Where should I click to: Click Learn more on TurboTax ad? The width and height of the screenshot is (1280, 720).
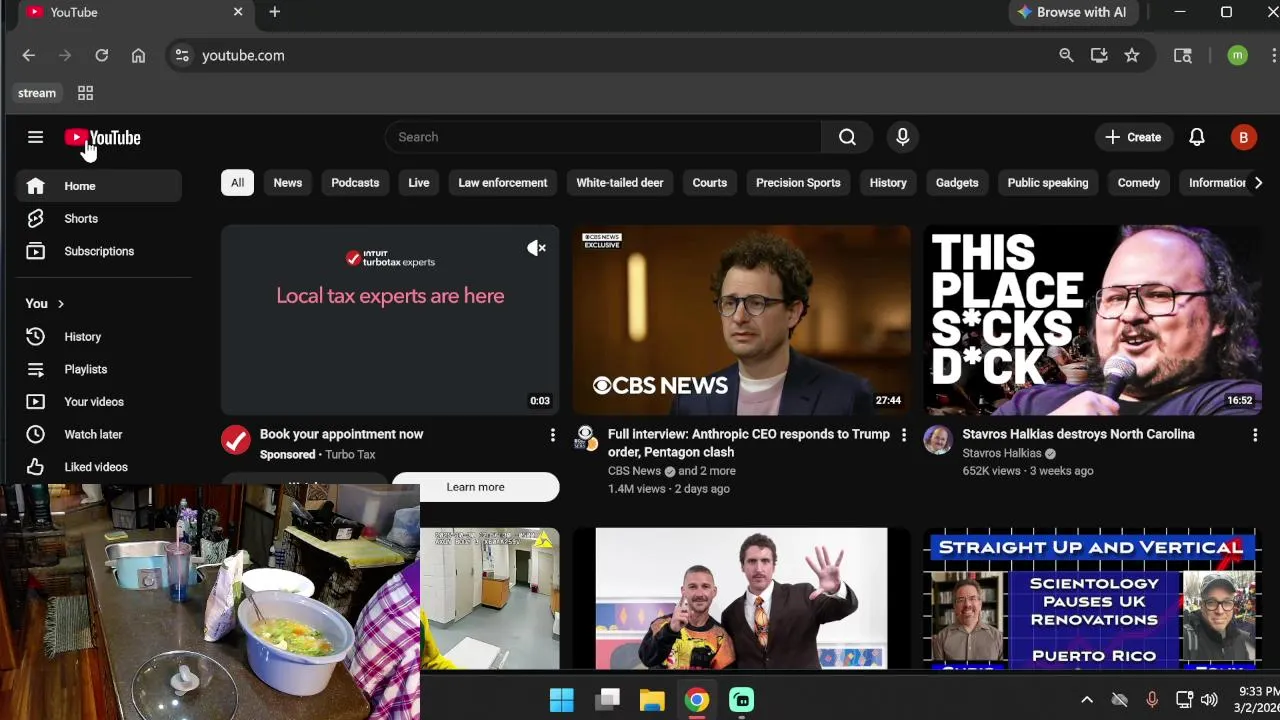click(475, 487)
